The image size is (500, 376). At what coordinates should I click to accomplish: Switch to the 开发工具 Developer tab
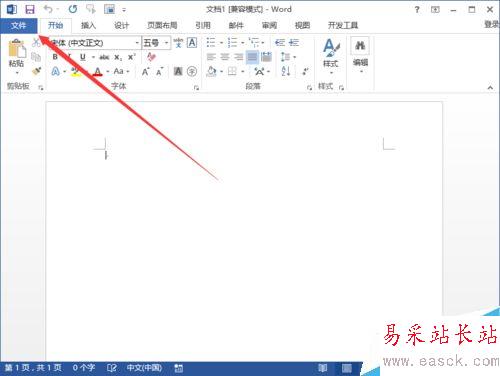point(343,25)
